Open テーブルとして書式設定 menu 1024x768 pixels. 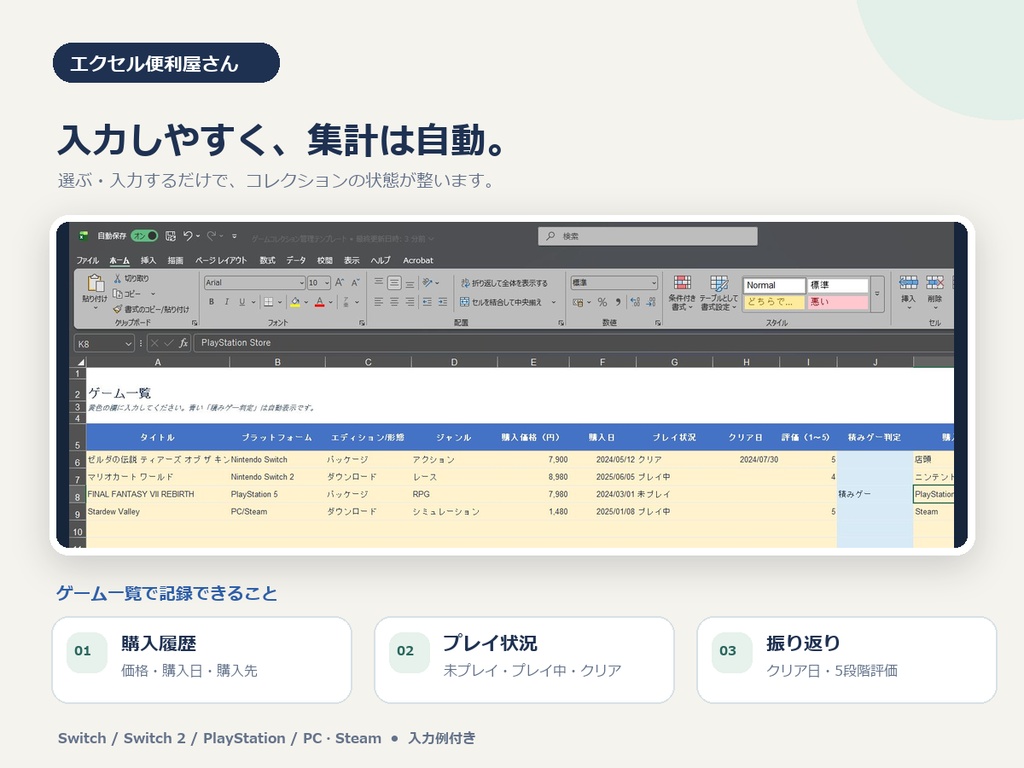(x=718, y=293)
